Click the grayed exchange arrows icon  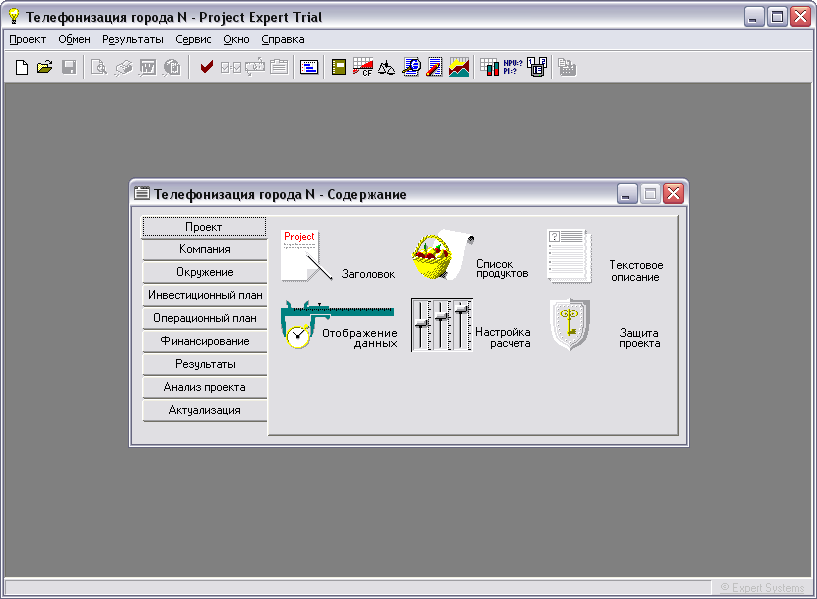255,67
